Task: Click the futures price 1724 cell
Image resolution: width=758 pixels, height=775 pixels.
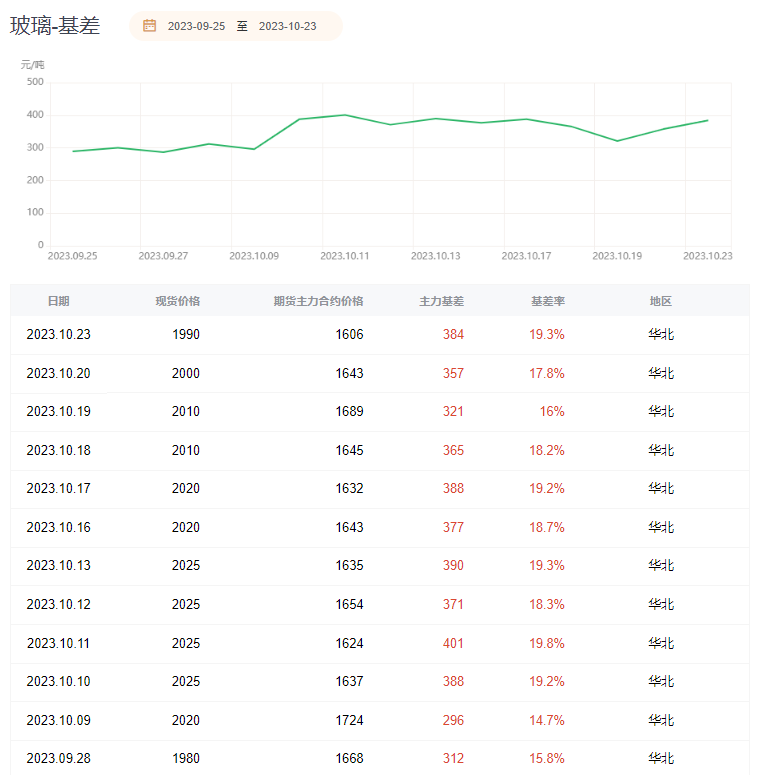Action: tap(349, 720)
